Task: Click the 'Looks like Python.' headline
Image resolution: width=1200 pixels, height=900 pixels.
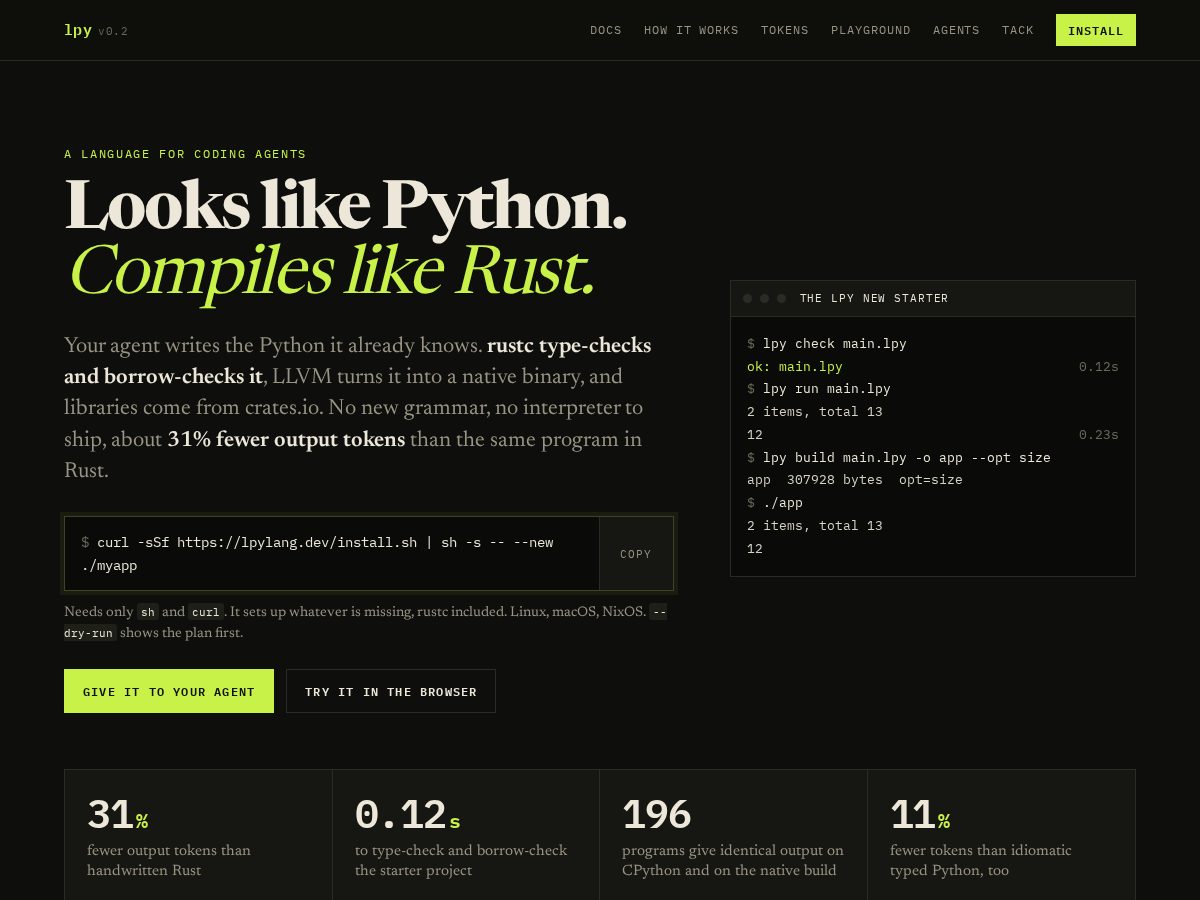Action: pyautogui.click(x=346, y=205)
